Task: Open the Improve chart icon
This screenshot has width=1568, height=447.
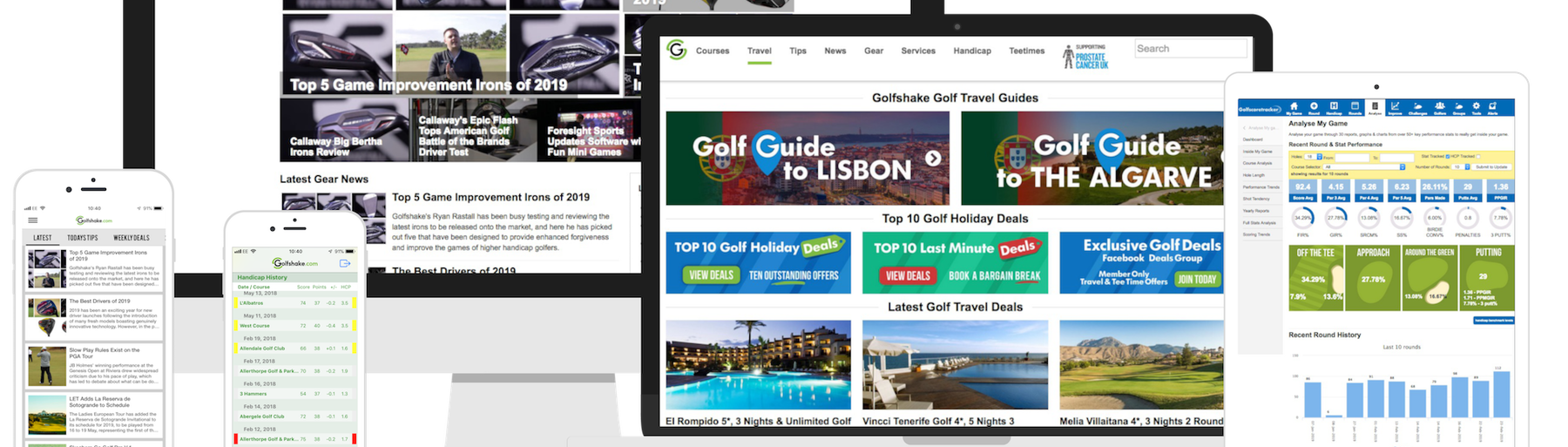Action: pos(1395,107)
